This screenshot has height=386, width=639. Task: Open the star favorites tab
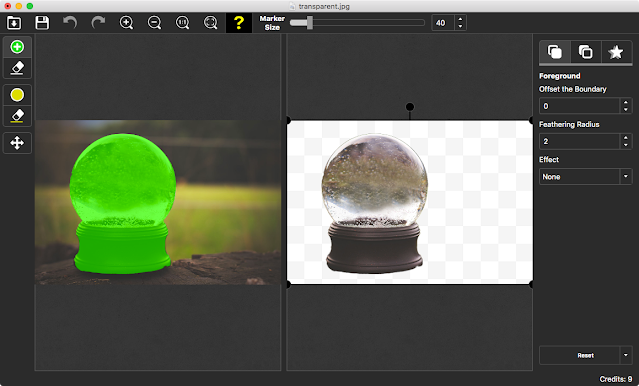pos(616,52)
